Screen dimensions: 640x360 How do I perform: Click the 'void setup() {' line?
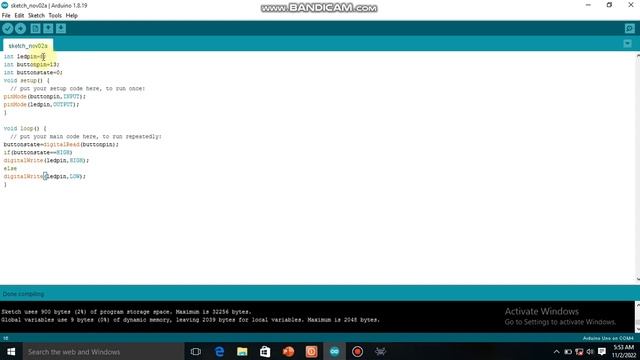click(x=27, y=80)
